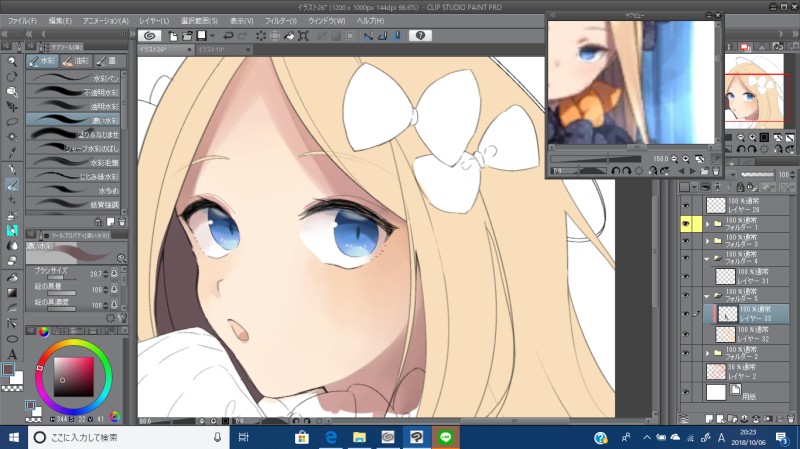This screenshot has height=449, width=800.
Task: Click the Clip Studio launcher icon
Action: 149,36
